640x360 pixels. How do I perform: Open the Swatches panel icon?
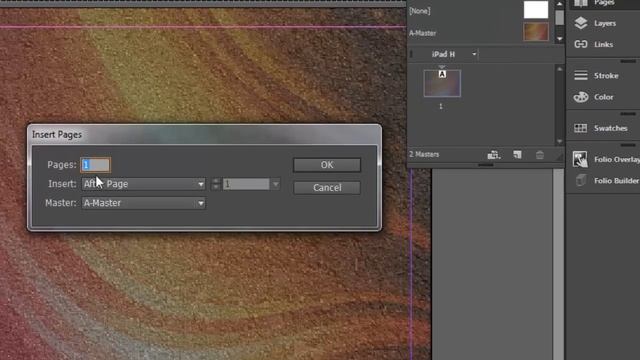pos(580,128)
